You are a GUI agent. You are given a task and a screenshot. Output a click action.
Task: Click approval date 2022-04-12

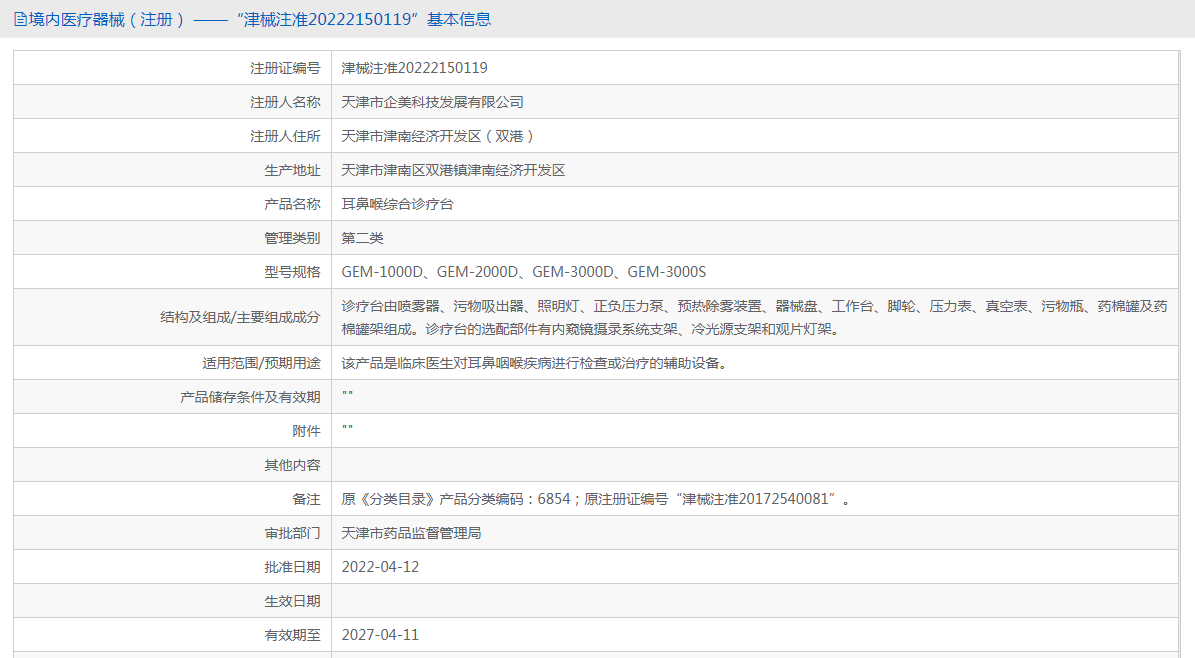[x=380, y=567]
